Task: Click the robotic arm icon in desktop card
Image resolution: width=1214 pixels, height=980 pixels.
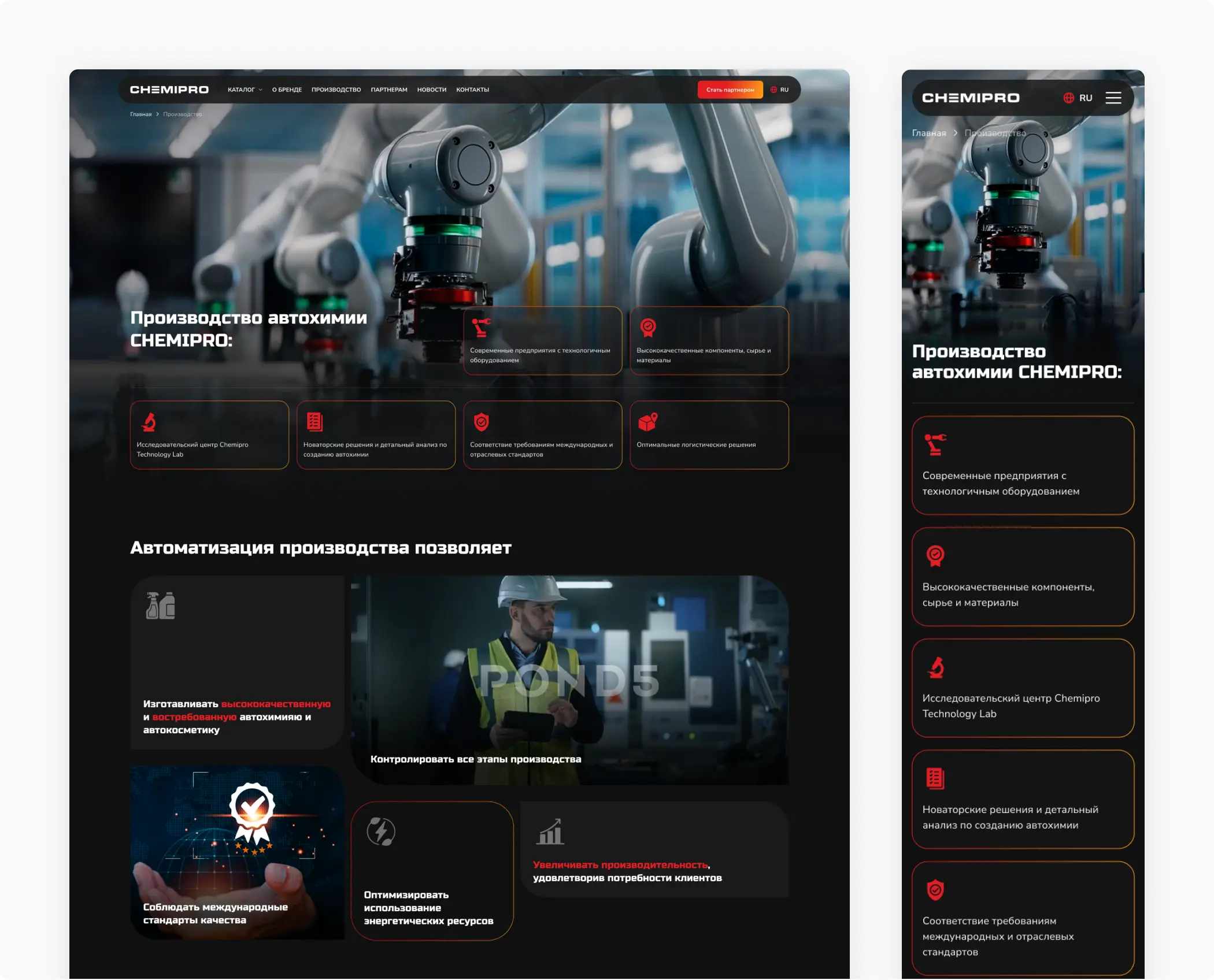Action: coord(480,327)
